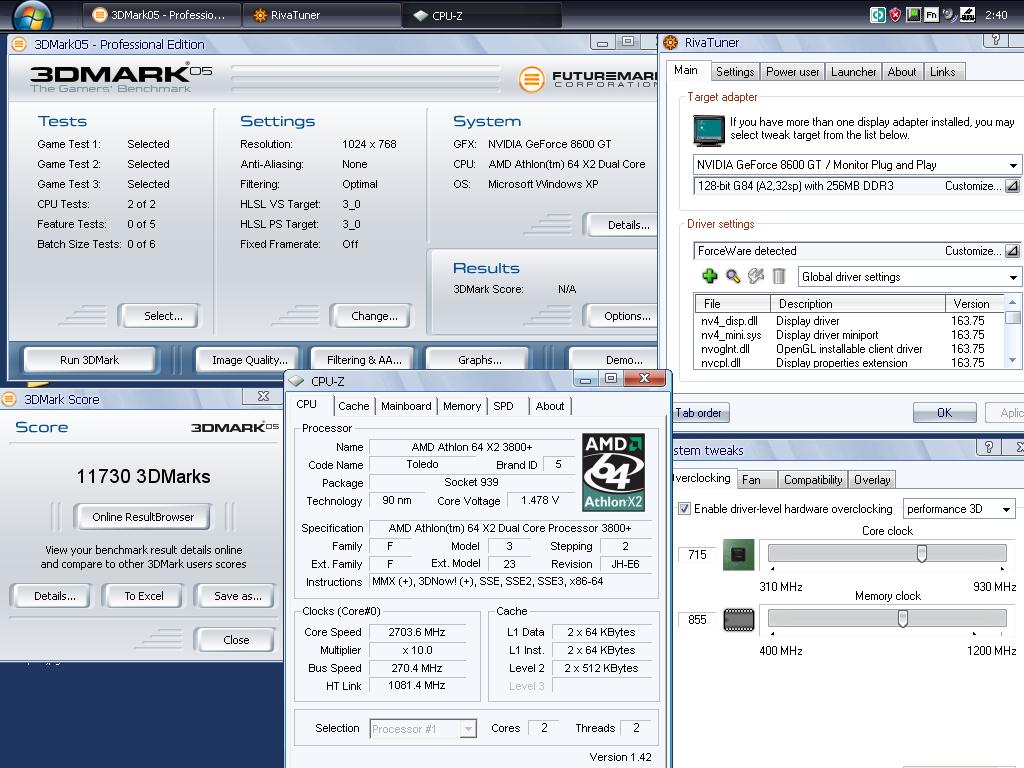Click the Online ResultBrowser button
Image resolution: width=1024 pixels, height=768 pixels.
[143, 517]
